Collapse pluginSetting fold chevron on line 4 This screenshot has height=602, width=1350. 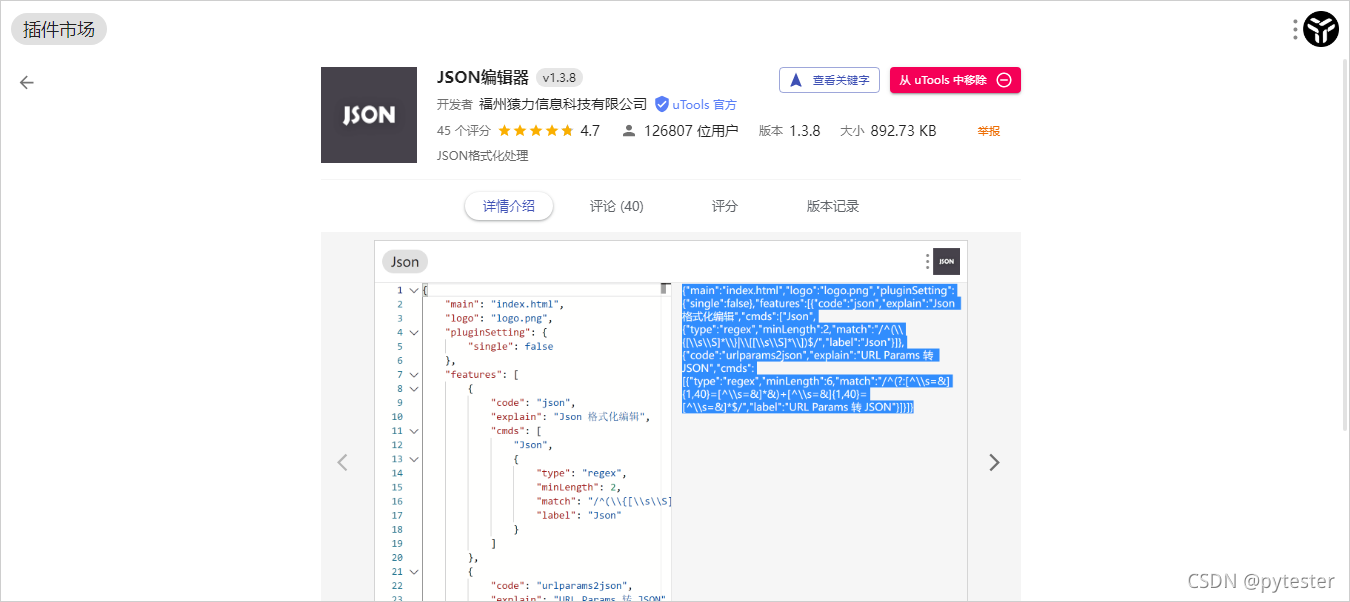coord(414,332)
